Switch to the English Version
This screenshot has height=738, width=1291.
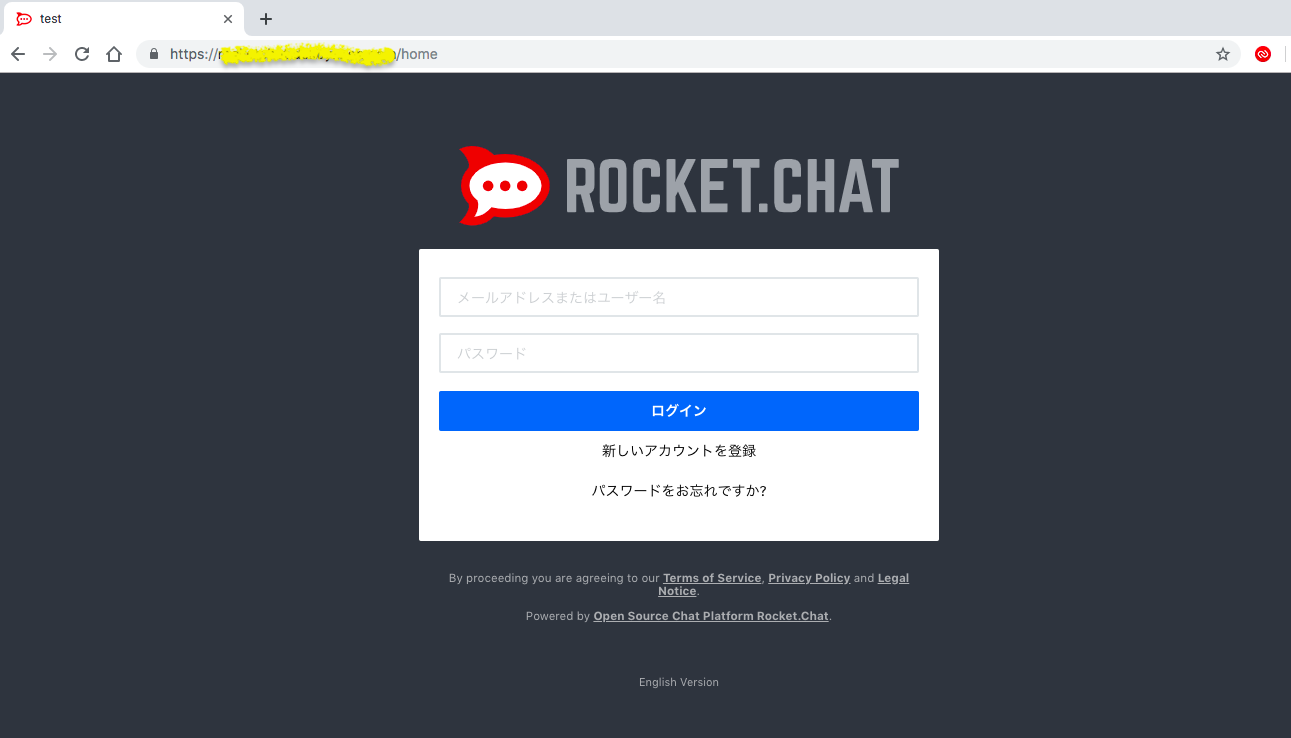coord(678,681)
